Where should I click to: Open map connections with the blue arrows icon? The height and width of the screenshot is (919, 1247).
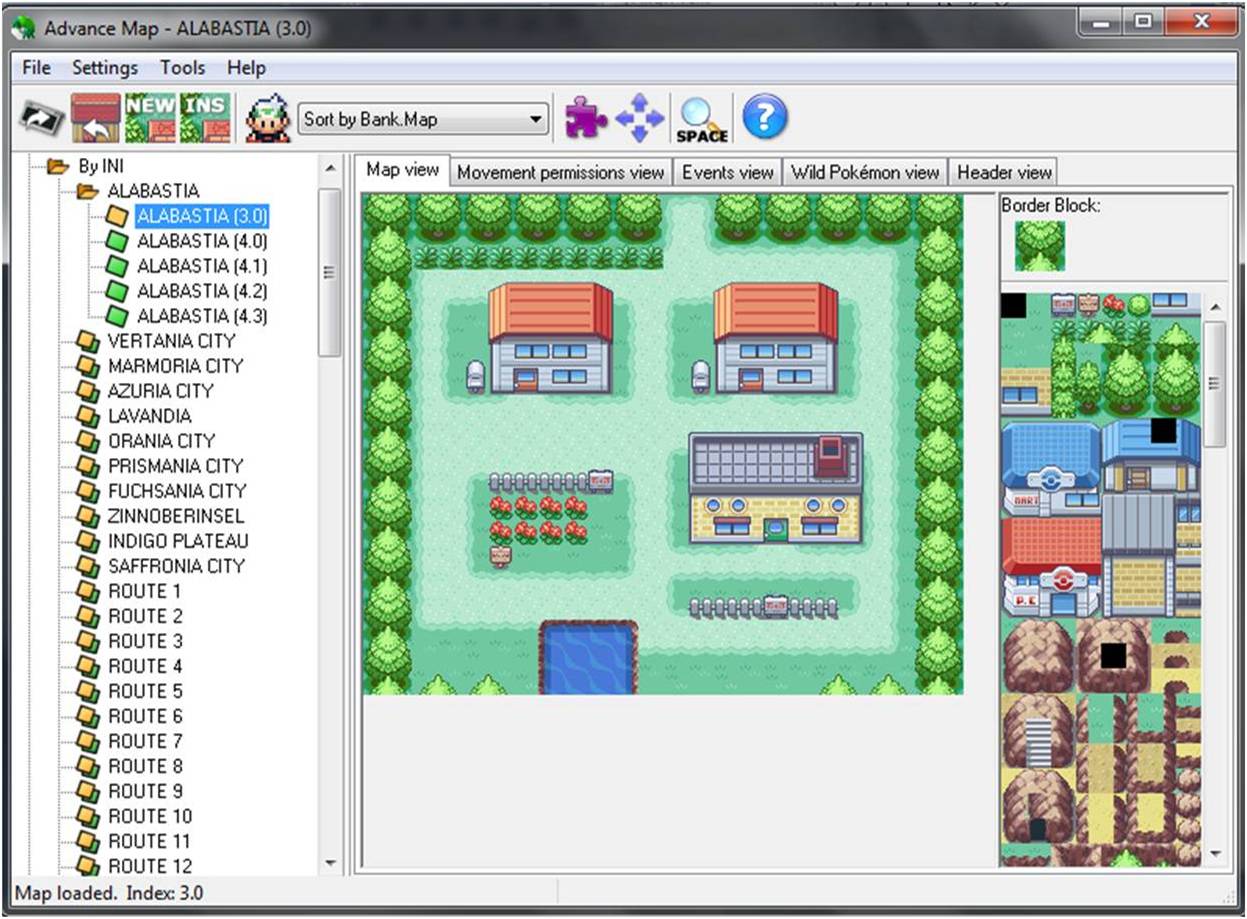pos(639,118)
